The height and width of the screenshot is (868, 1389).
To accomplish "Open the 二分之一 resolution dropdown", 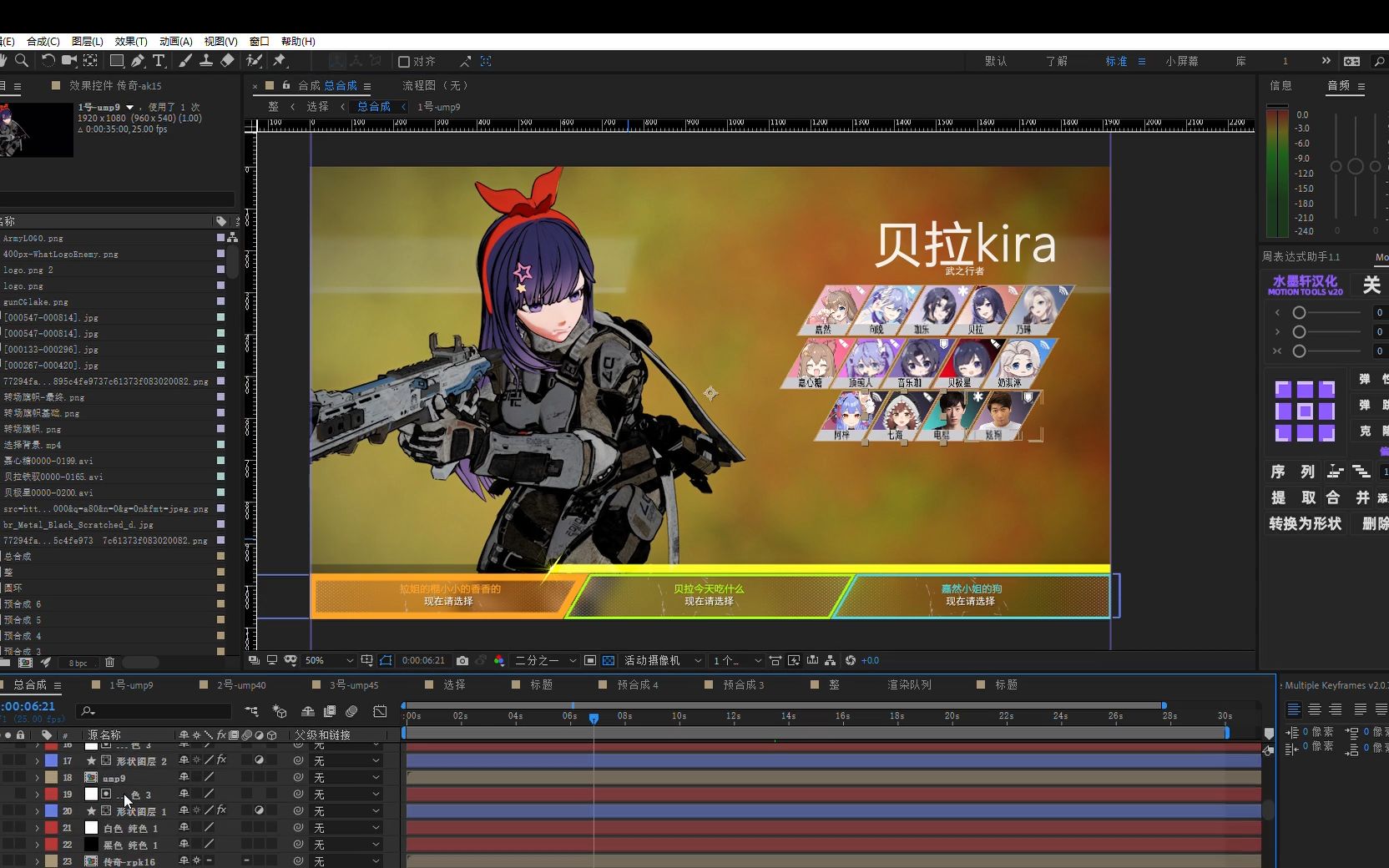I will pos(546,660).
